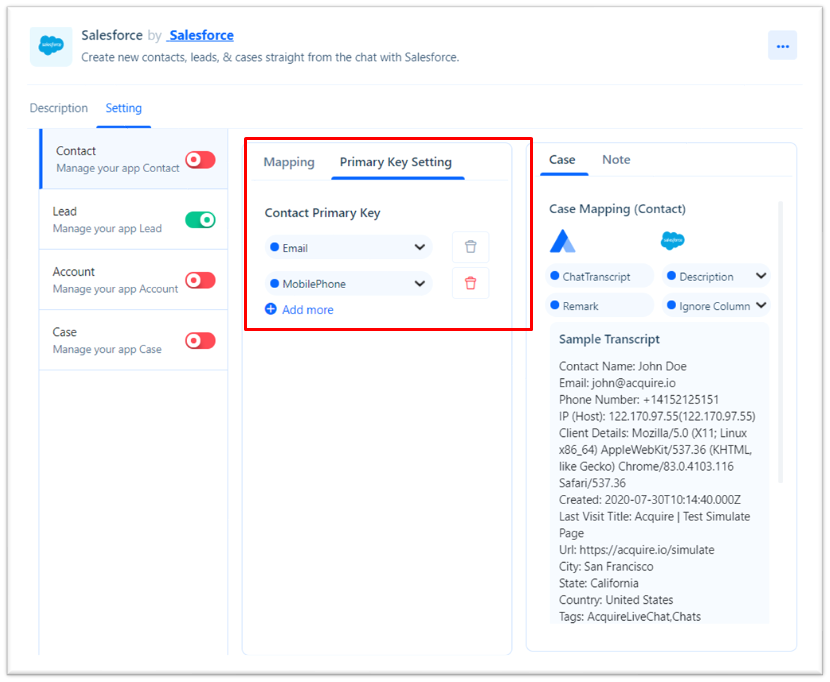830x682 pixels.
Task: Enable the Account toggle
Action: (200, 280)
